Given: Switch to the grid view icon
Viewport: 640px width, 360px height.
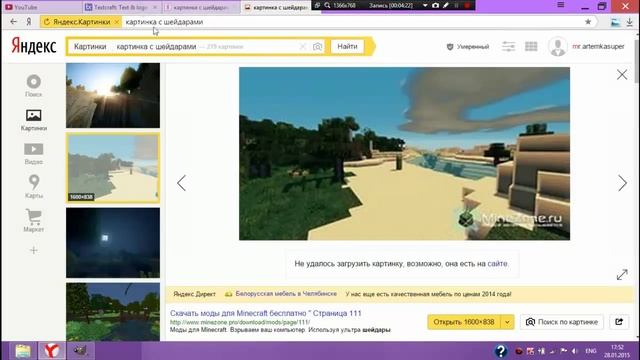Looking at the screenshot, I should click(x=531, y=47).
